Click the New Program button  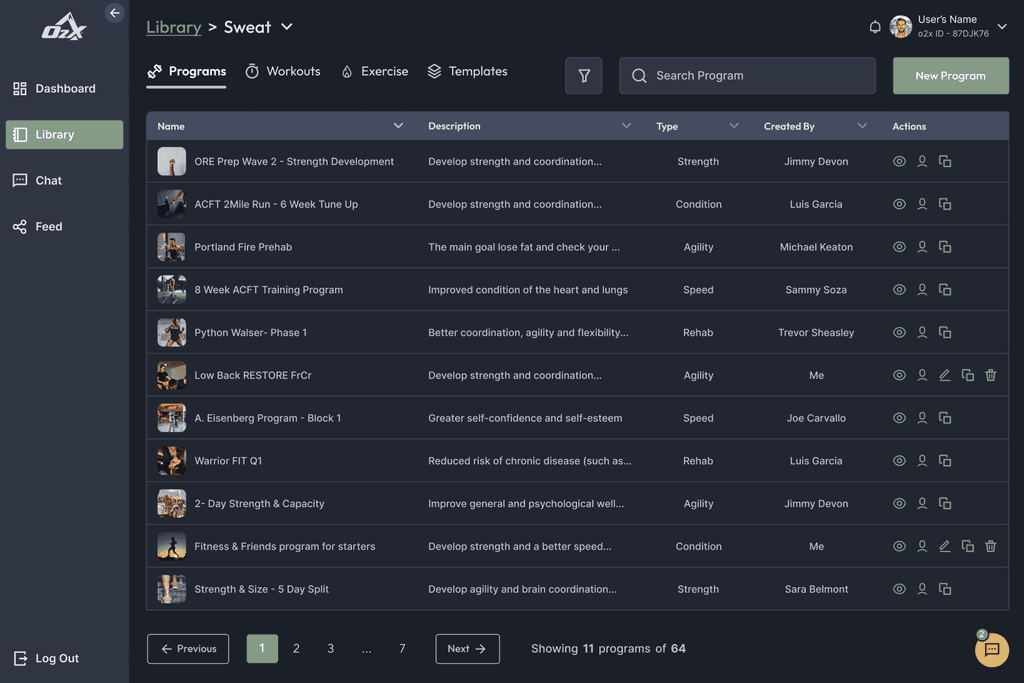click(x=950, y=76)
